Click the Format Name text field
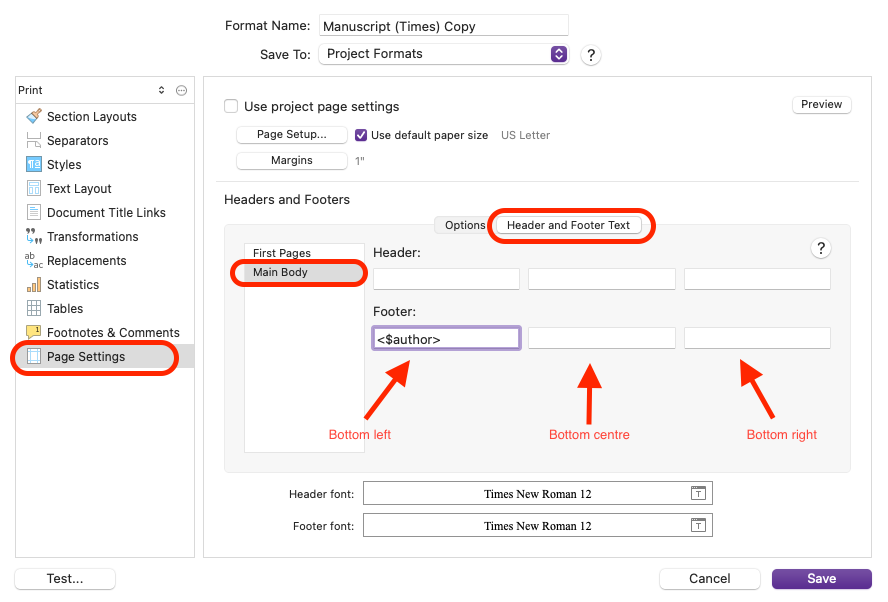This screenshot has height=602, width=888. tap(443, 25)
